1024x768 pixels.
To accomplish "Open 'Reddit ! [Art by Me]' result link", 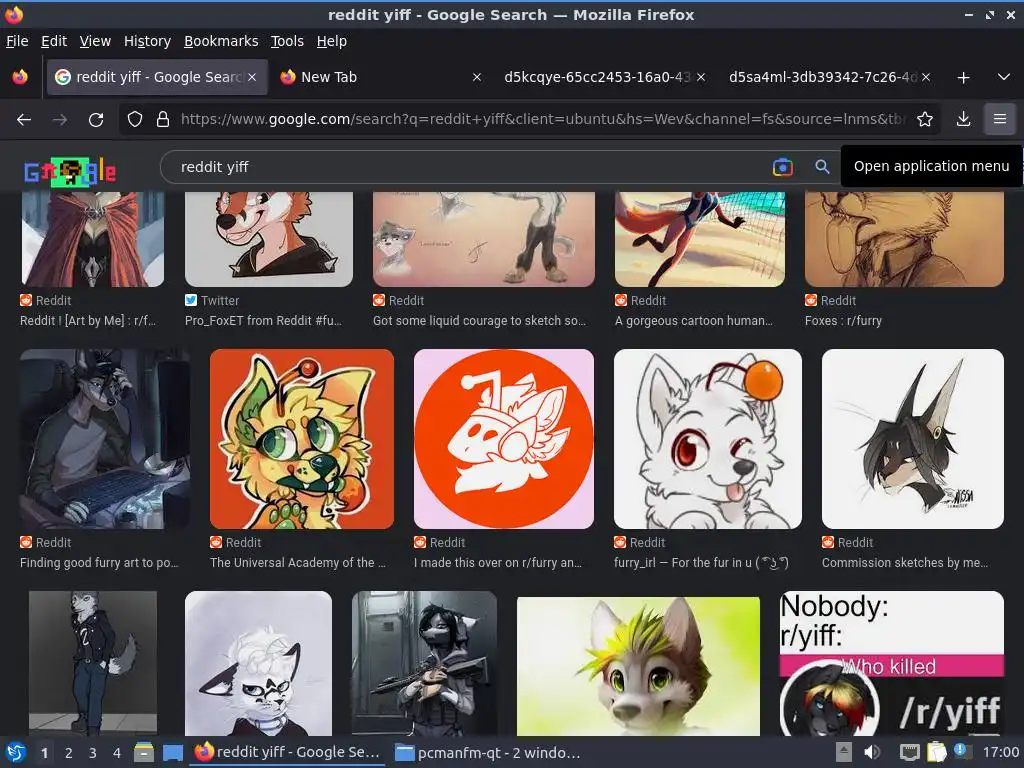I will point(88,321).
